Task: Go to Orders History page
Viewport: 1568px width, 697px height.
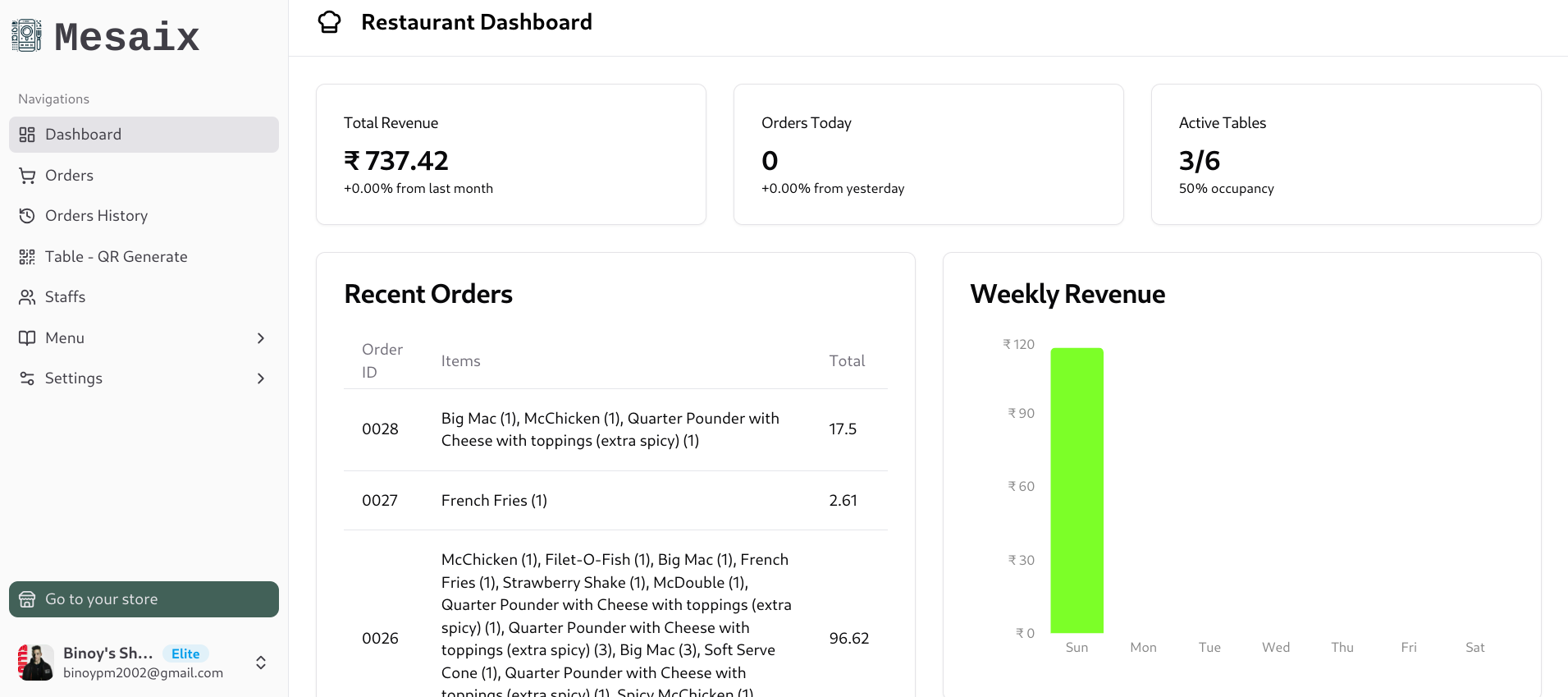Action: tap(144, 216)
